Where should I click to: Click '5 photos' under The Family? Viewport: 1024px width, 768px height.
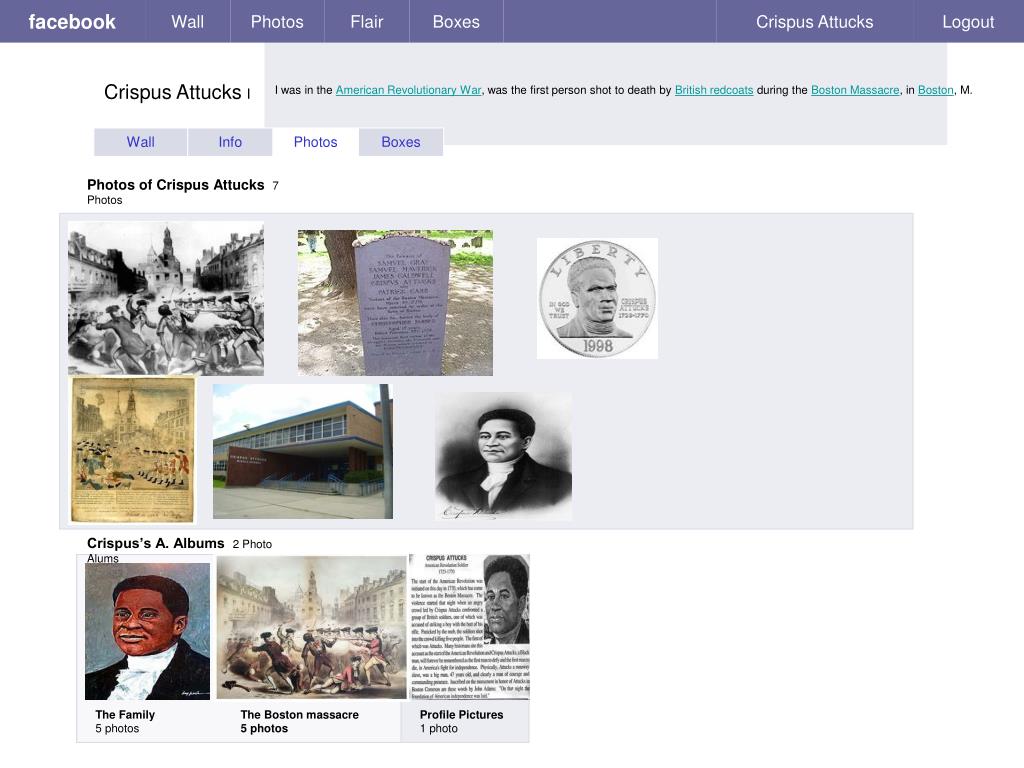pos(117,728)
